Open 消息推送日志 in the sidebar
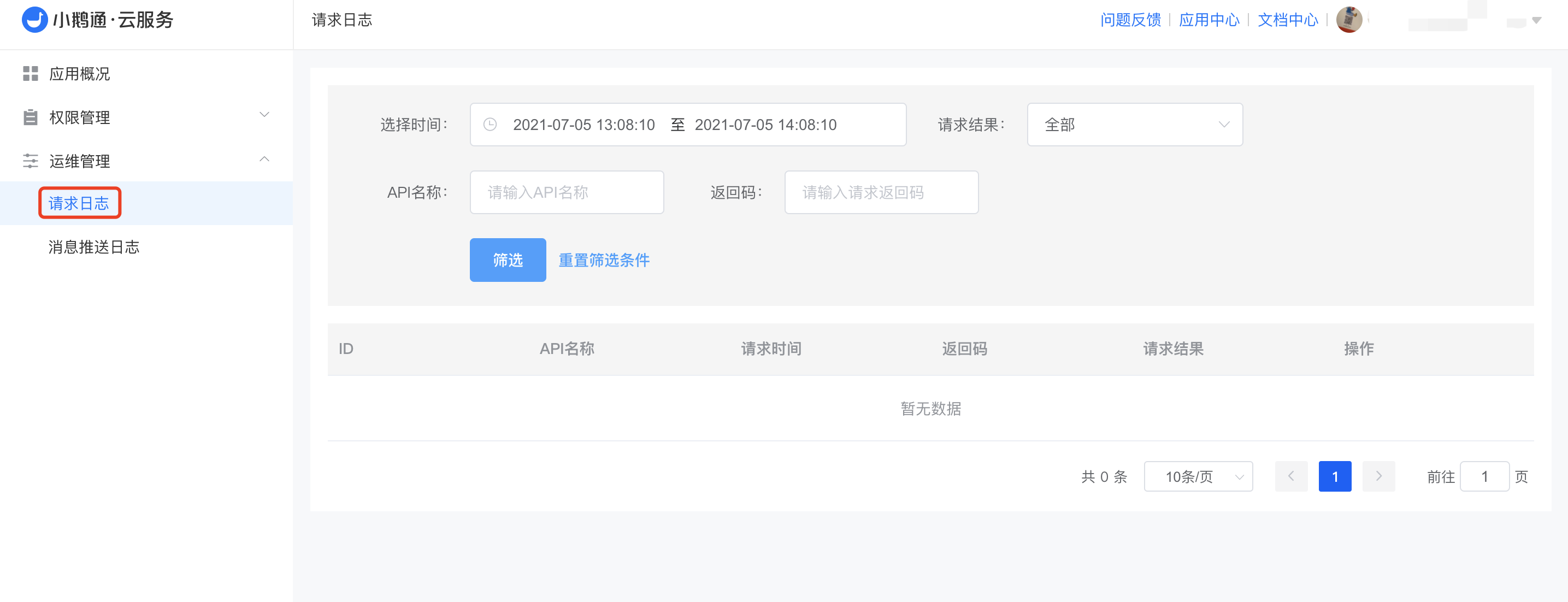Screen dimensions: 1568x602 (x=95, y=247)
